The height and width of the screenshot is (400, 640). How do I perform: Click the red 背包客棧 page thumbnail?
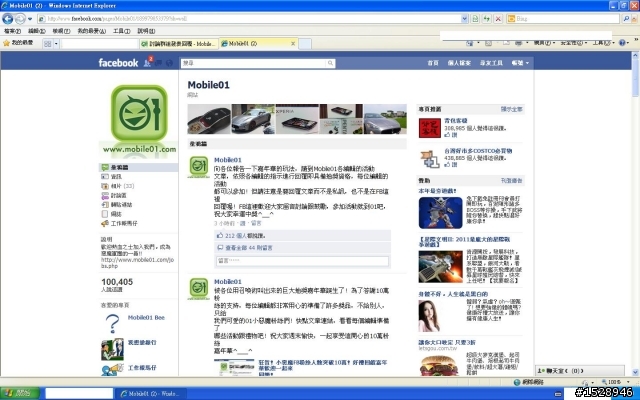tap(430, 128)
